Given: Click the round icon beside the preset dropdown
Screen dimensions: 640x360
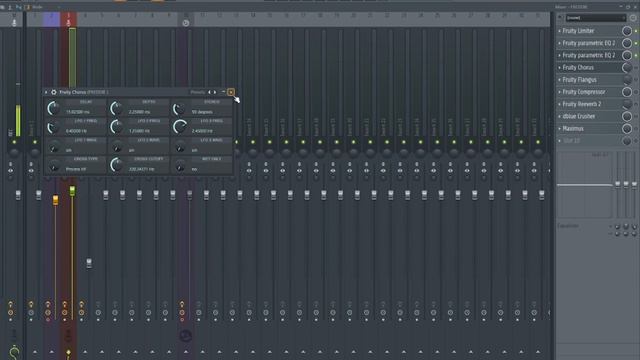Looking at the screenshot, I should tap(633, 18).
